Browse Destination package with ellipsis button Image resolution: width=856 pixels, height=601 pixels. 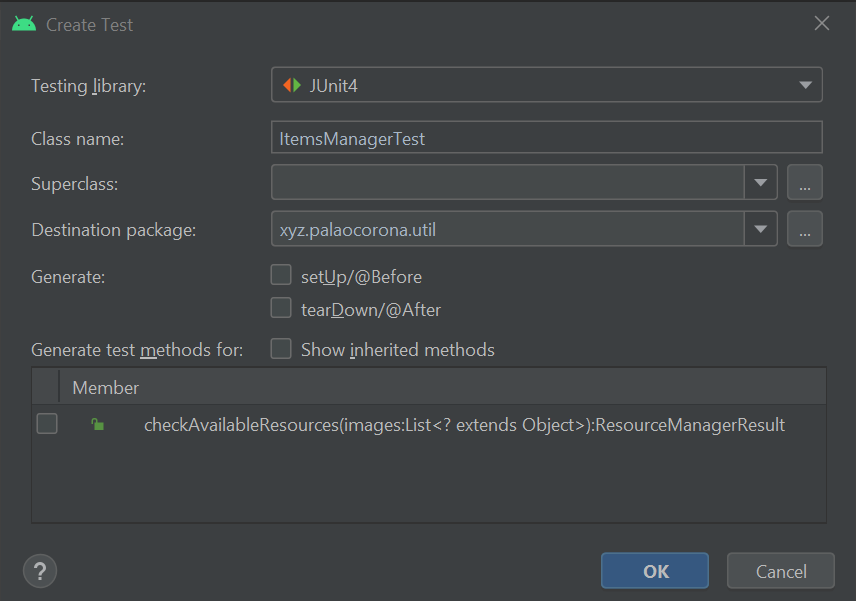click(x=805, y=229)
